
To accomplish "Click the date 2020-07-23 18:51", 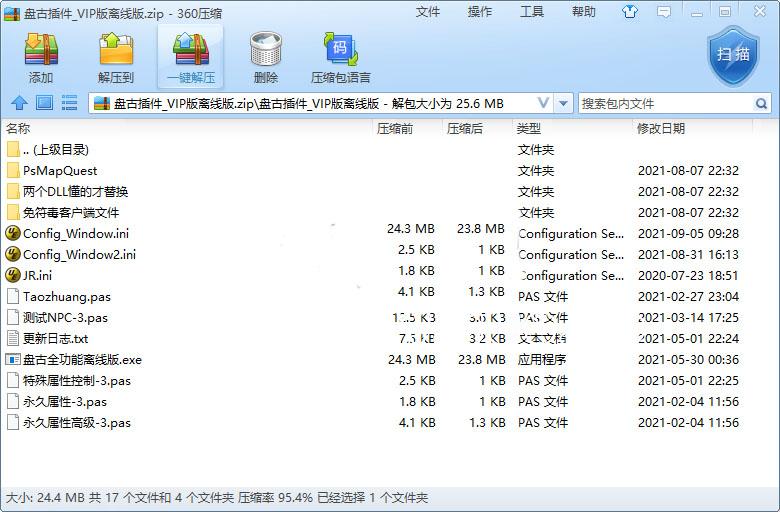I will [x=688, y=276].
